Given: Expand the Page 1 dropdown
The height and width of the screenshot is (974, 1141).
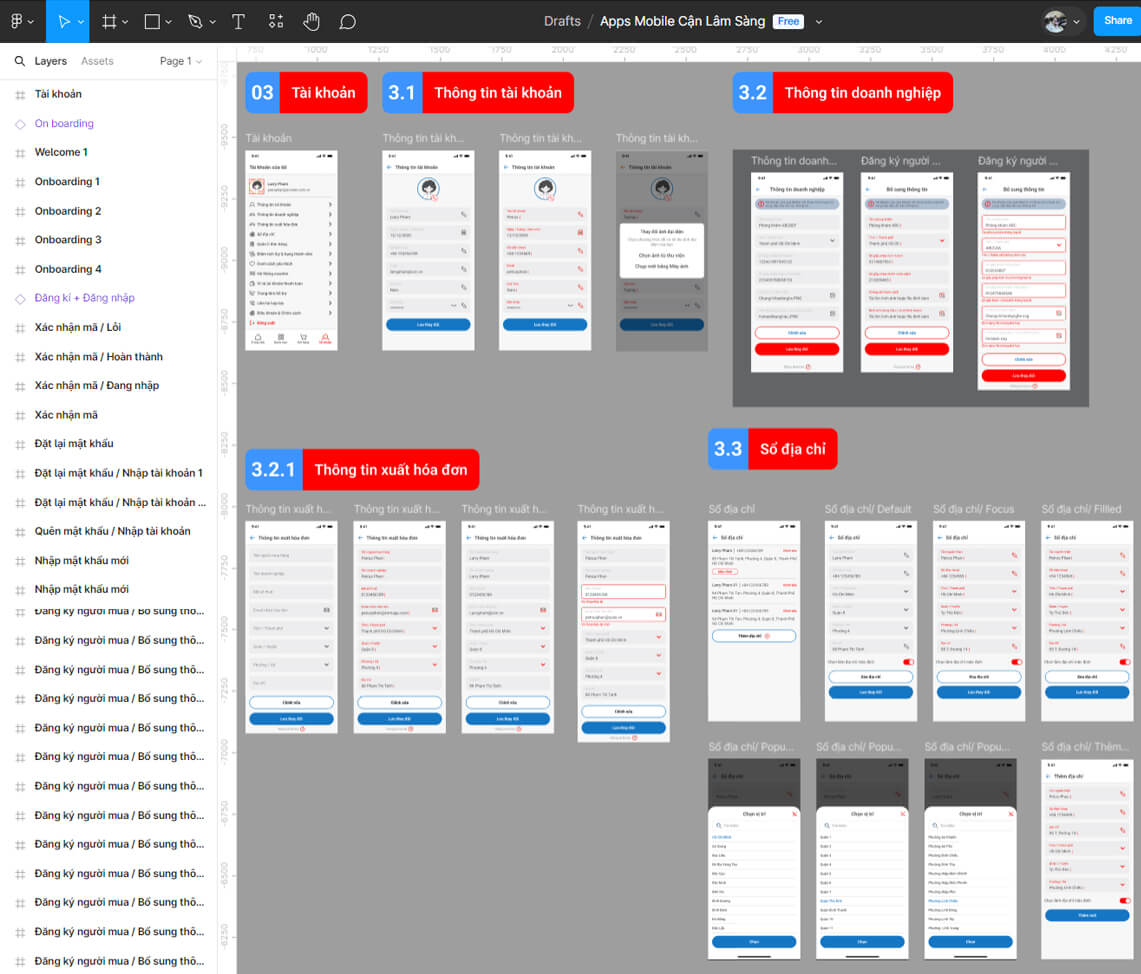Looking at the screenshot, I should click(x=180, y=61).
